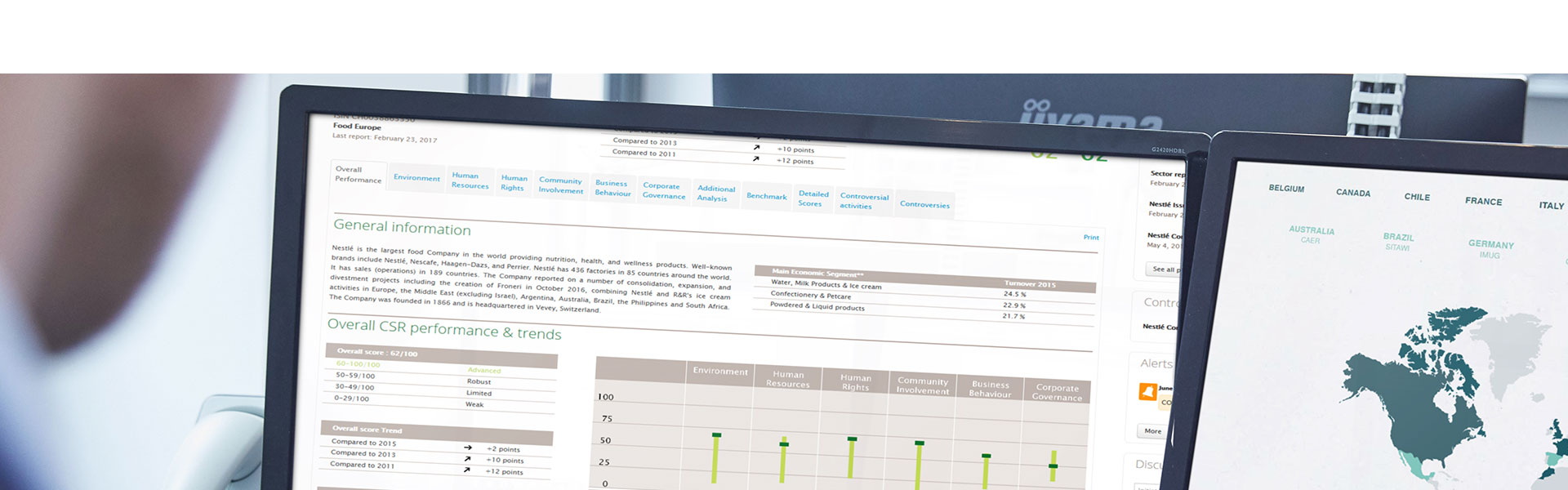Click the 'Food Europe' sector label
This screenshot has height=490, width=1568.
coord(357,127)
